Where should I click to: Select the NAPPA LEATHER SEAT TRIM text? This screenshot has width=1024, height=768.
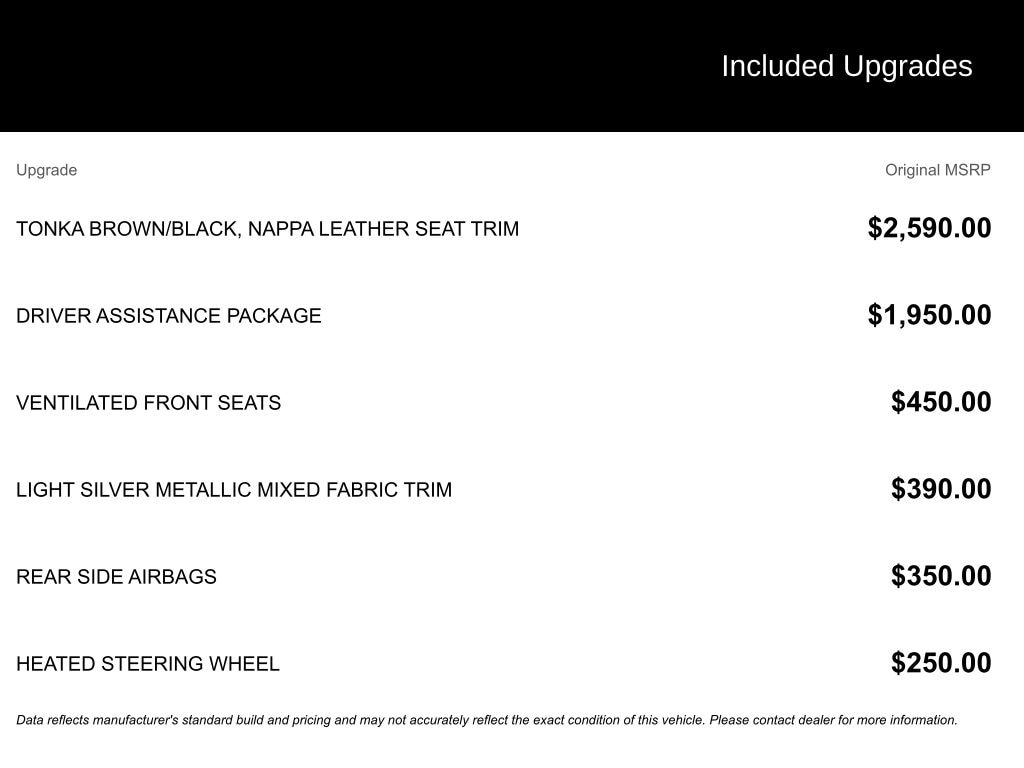coord(383,229)
